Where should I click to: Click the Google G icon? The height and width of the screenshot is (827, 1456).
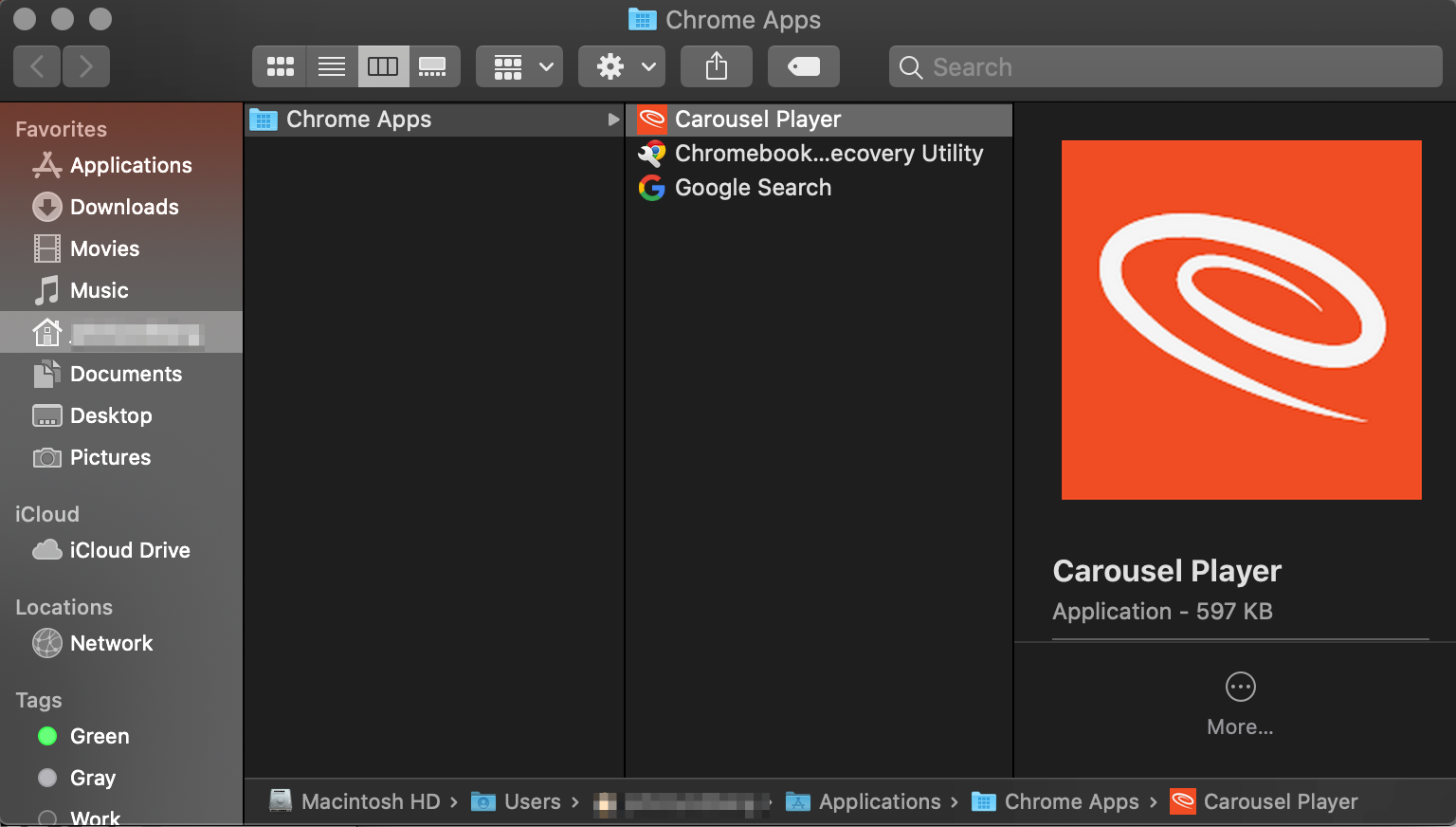[x=651, y=188]
